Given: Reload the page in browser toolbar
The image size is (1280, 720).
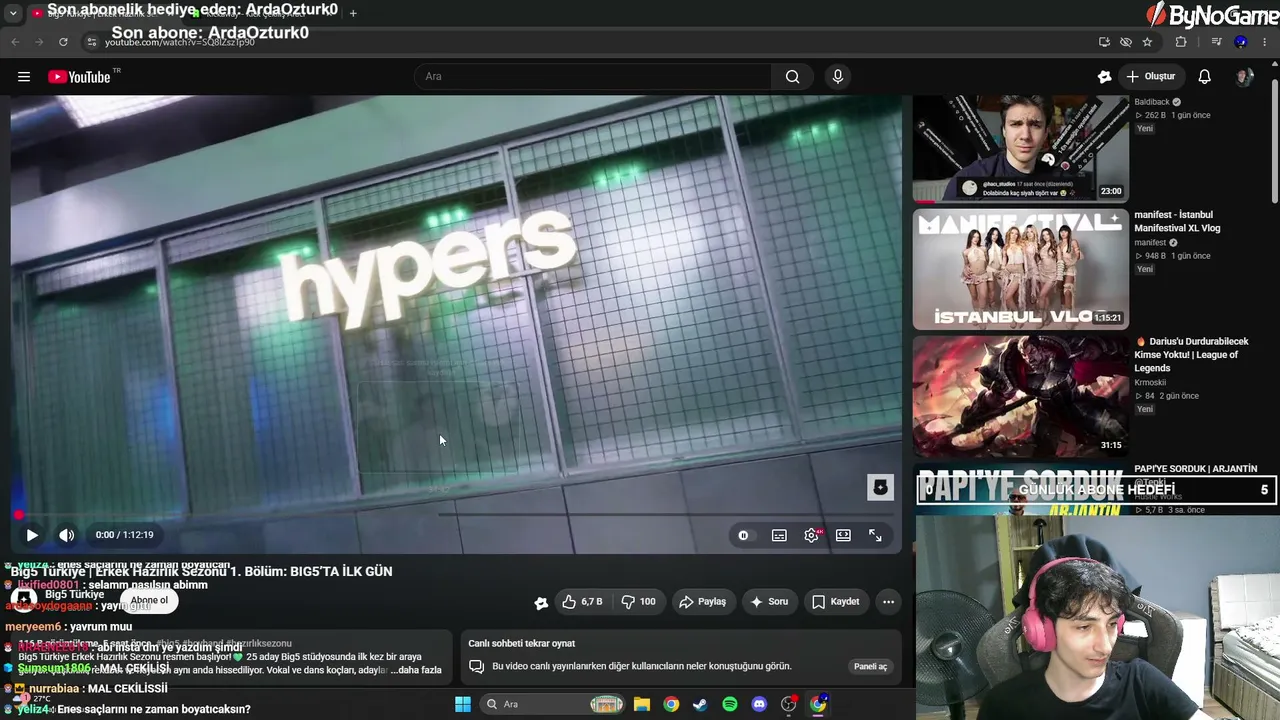Looking at the screenshot, I should (x=63, y=42).
